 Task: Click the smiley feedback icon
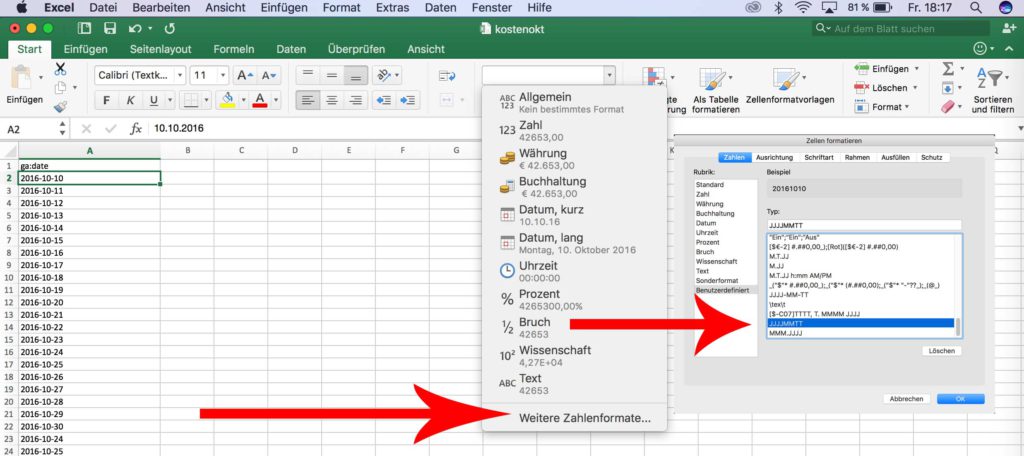click(980, 49)
